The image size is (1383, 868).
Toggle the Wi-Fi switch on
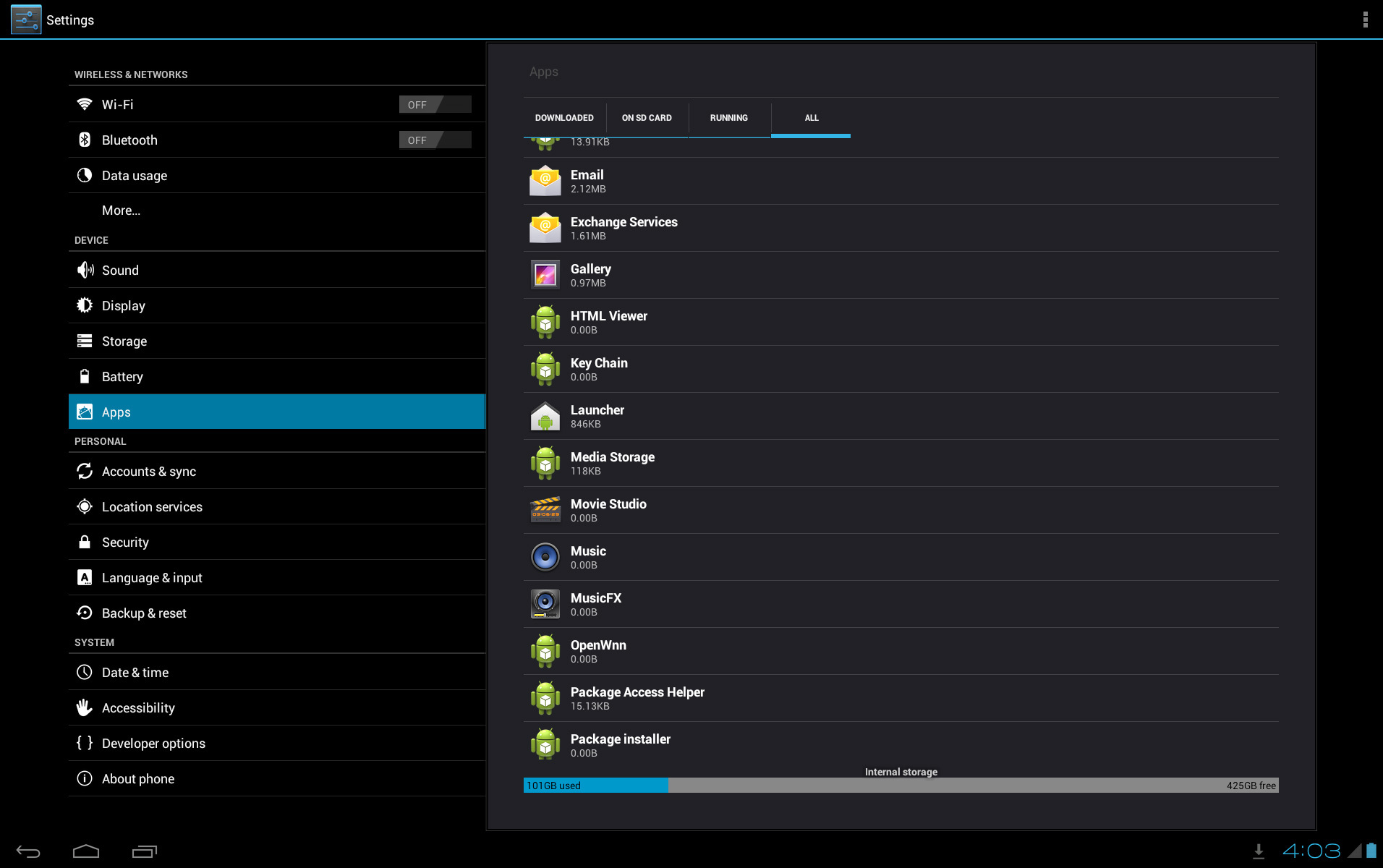[x=435, y=104]
